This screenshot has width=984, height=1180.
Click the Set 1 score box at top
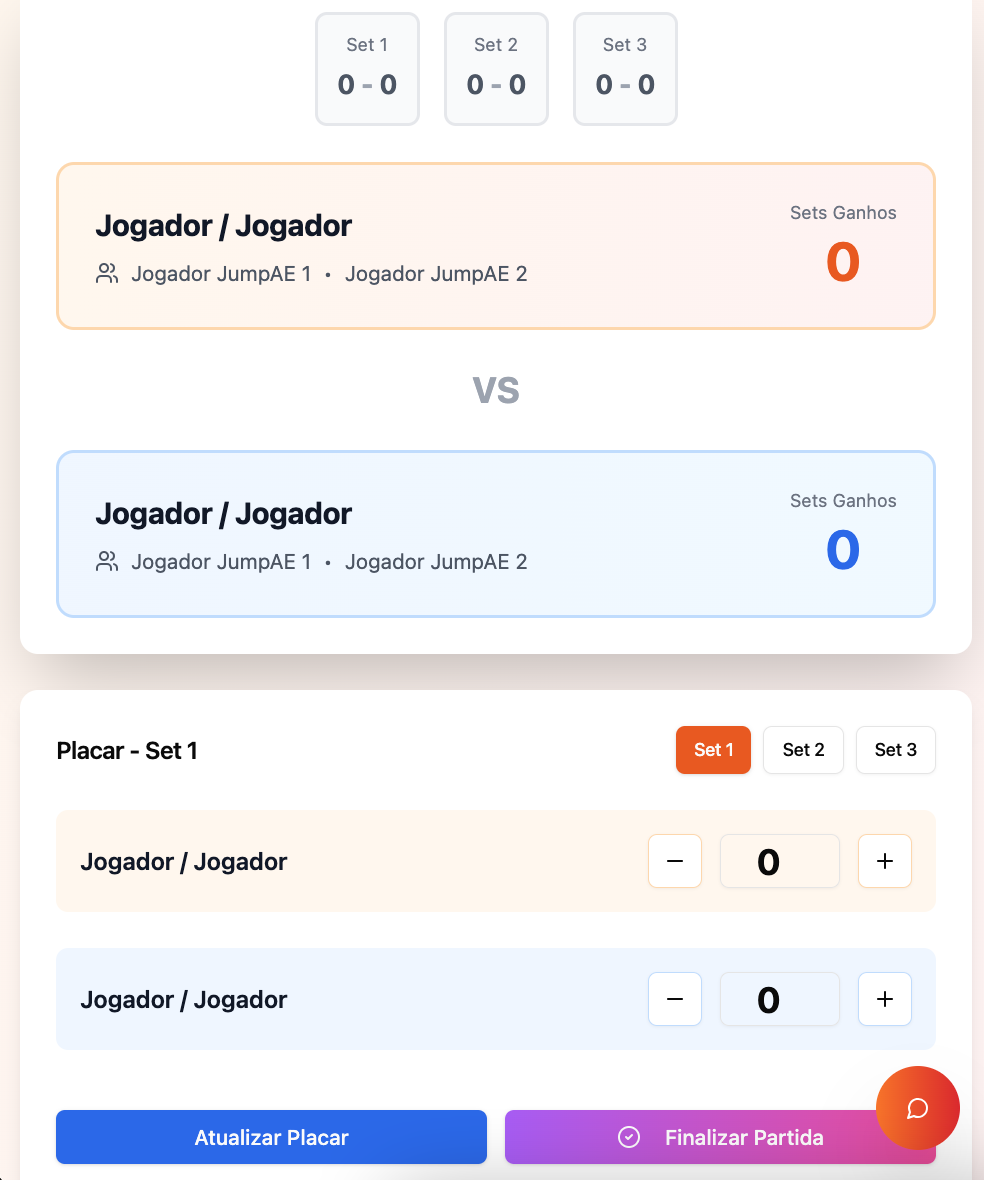(x=367, y=69)
